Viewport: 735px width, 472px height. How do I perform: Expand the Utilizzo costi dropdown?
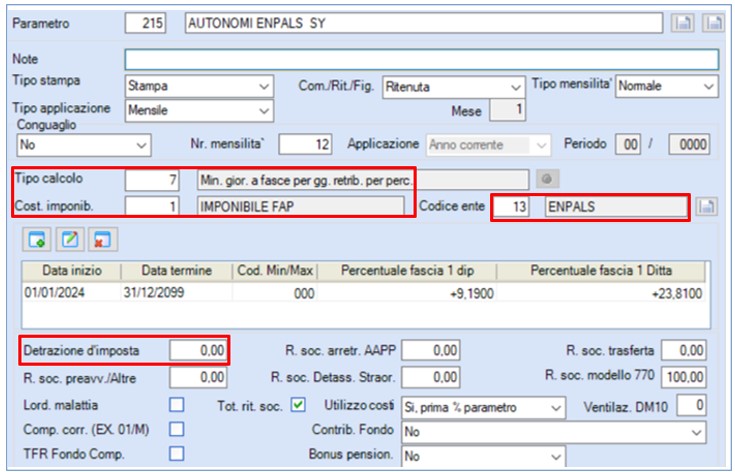tap(483, 408)
